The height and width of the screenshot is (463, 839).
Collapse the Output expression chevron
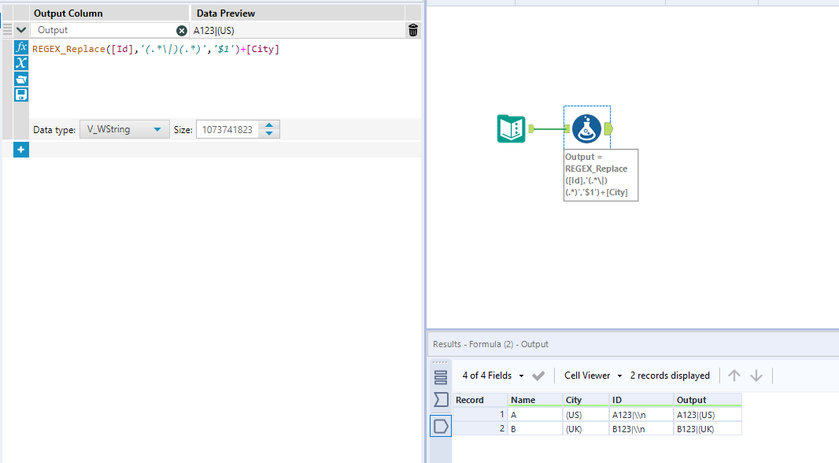(x=21, y=30)
